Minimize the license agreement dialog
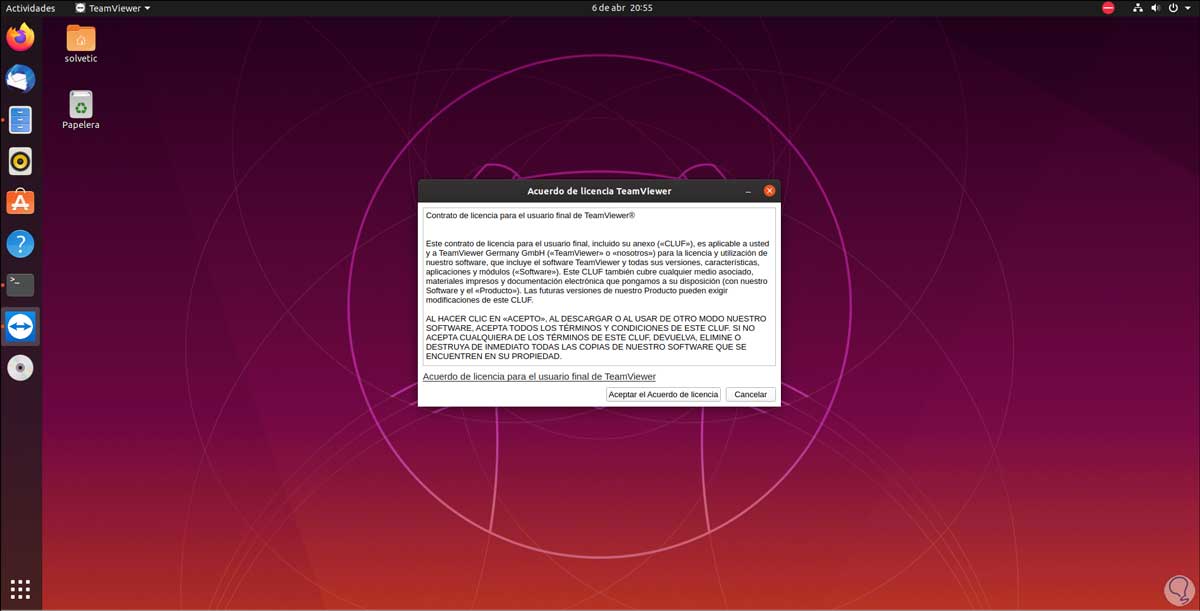 tap(748, 191)
